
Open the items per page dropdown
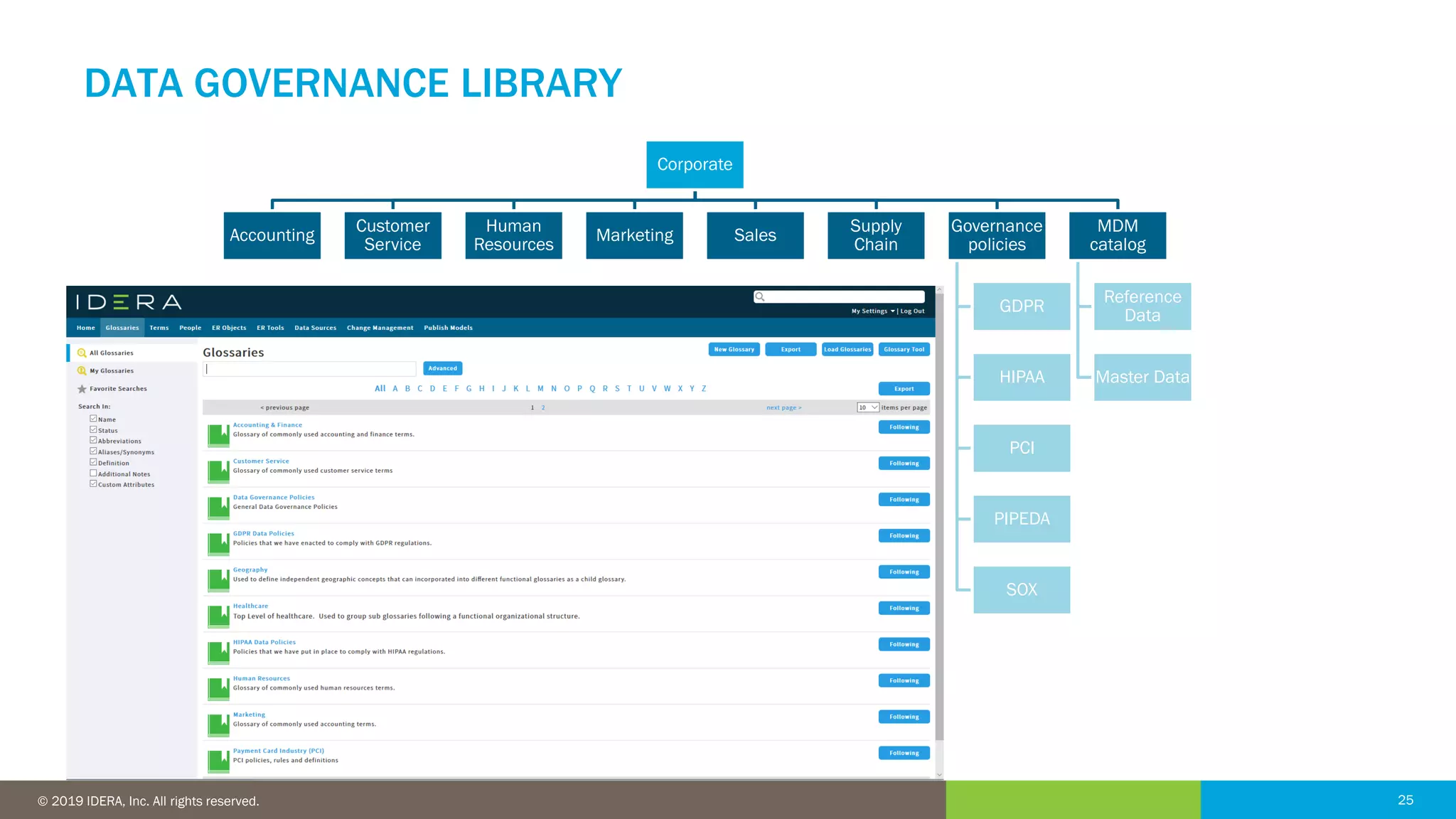[x=868, y=407]
